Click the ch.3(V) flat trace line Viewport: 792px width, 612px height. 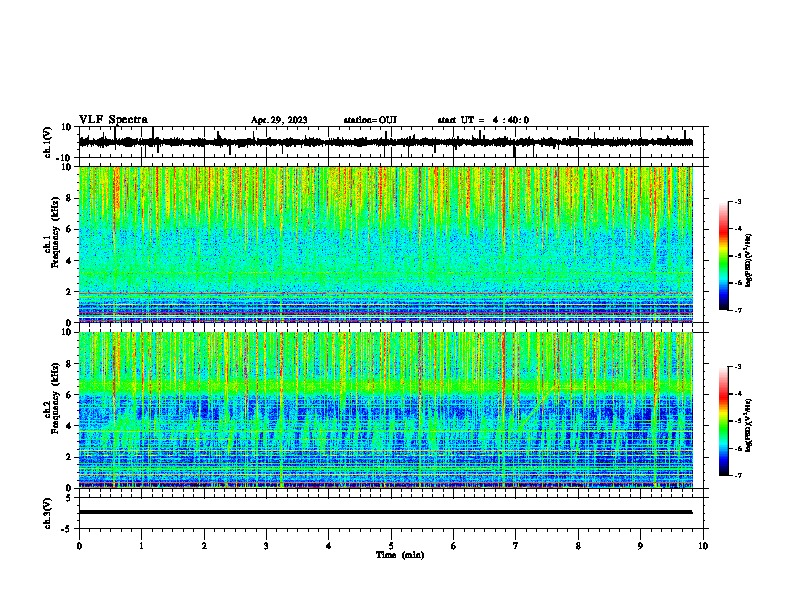coord(385,512)
